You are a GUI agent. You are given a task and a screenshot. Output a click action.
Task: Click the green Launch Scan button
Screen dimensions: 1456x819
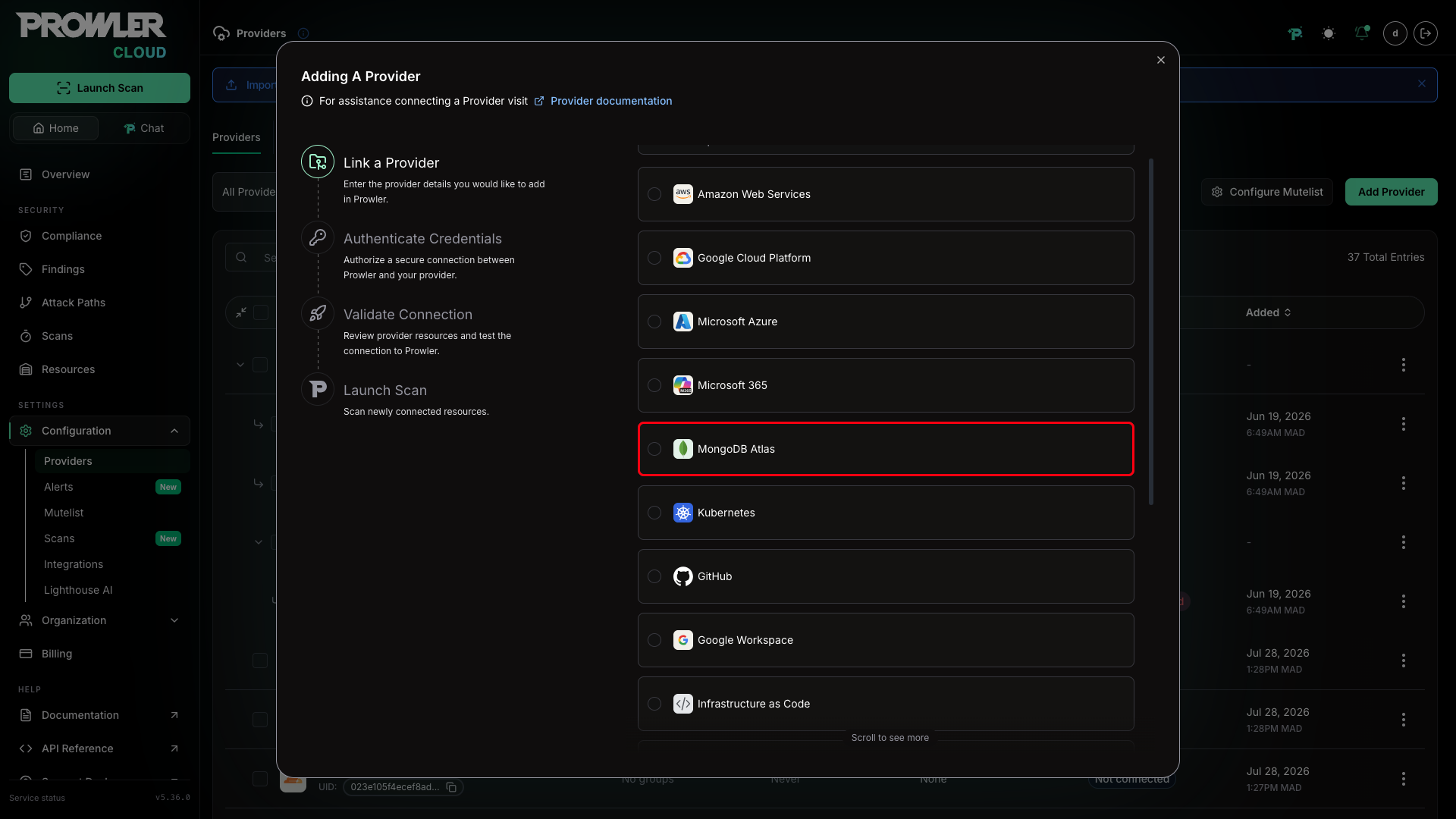(99, 88)
